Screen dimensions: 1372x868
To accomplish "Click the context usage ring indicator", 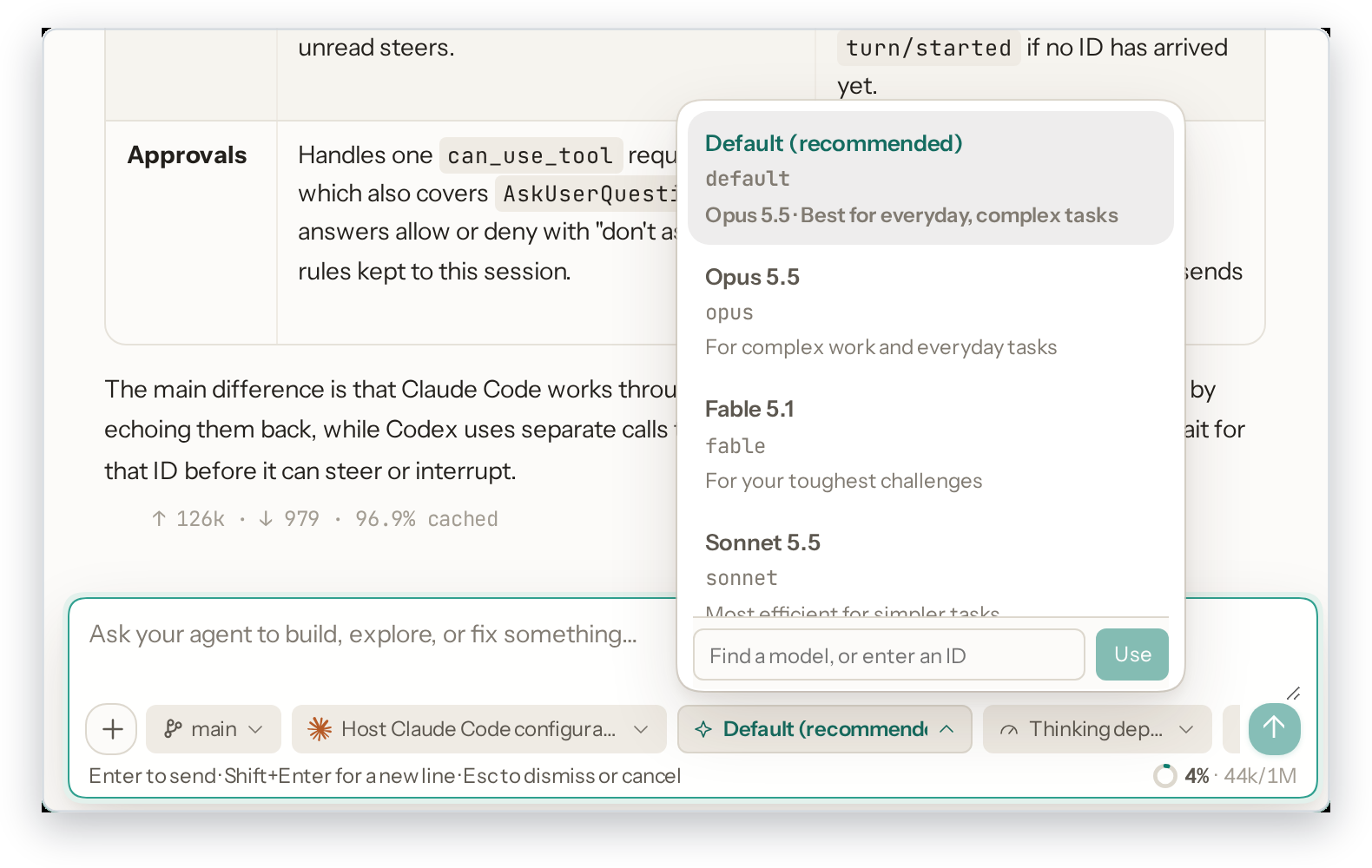I will coord(1164,775).
